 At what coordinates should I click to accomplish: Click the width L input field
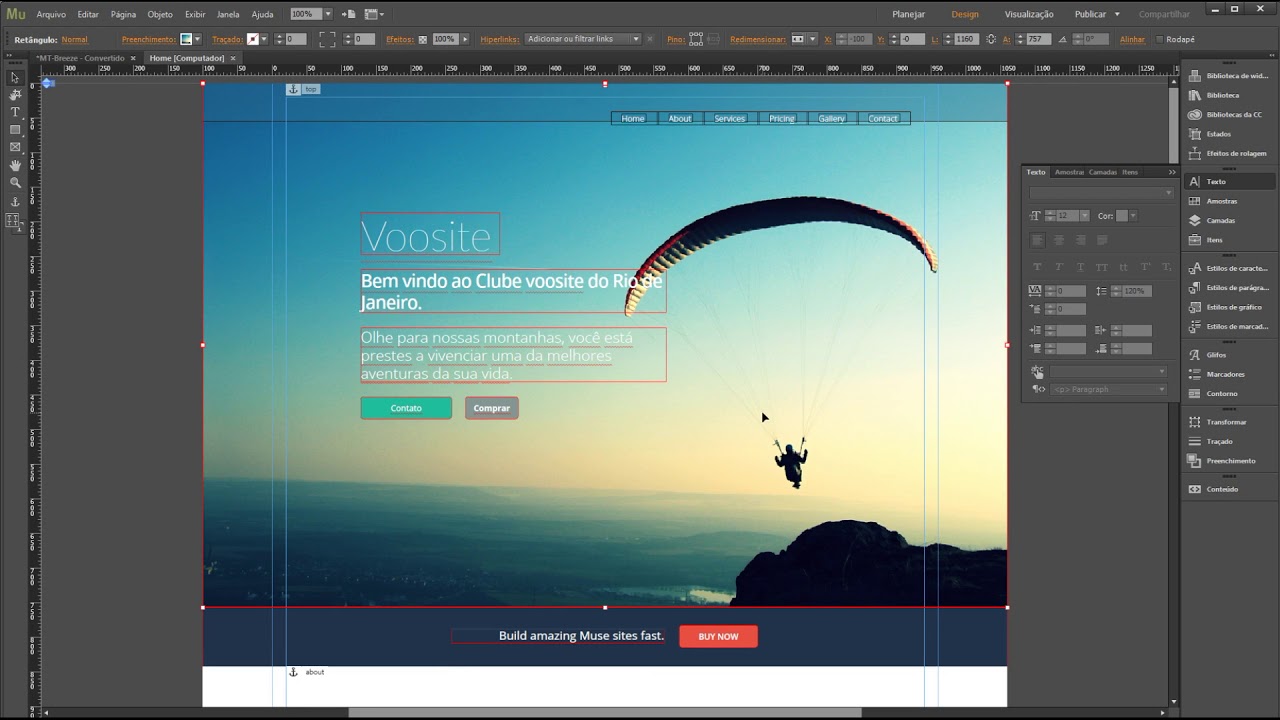(x=965, y=39)
